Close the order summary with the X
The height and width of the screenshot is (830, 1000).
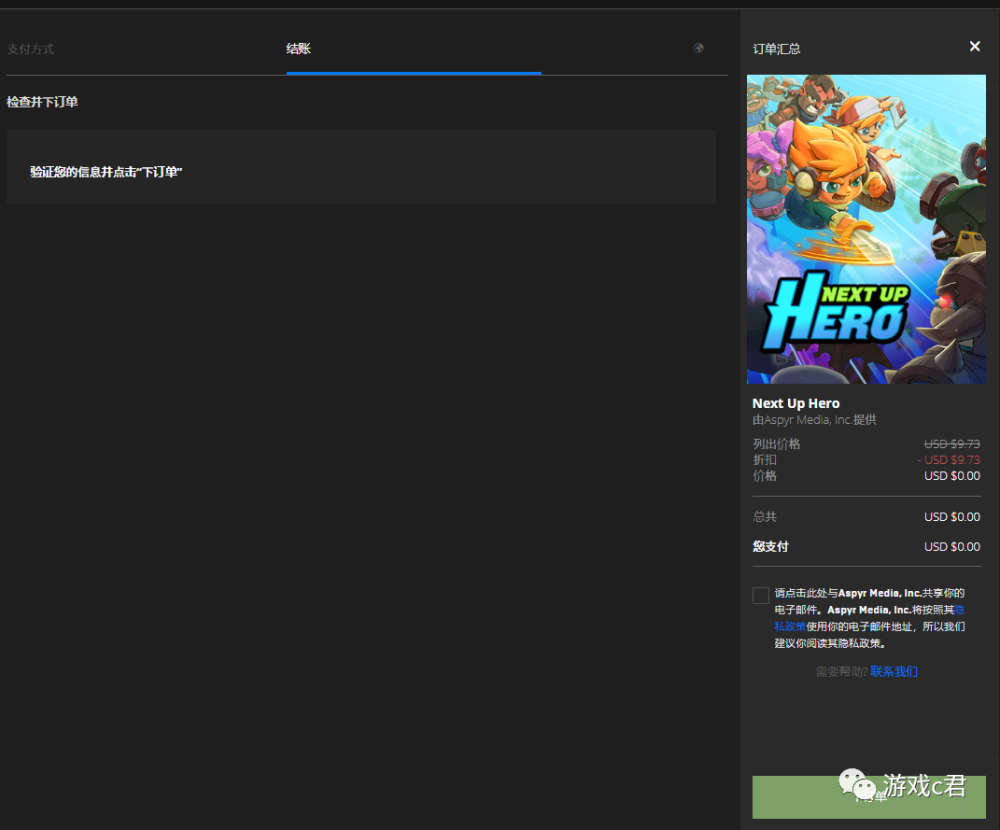(975, 46)
